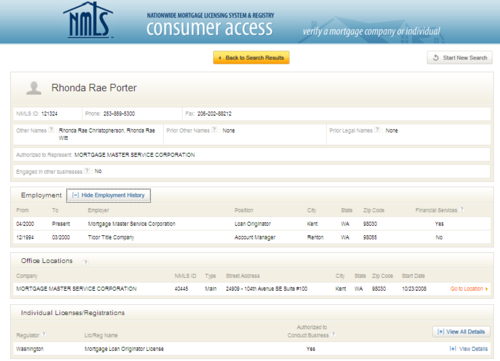
Task: Expand View Details for Washington license
Action: (x=468, y=349)
